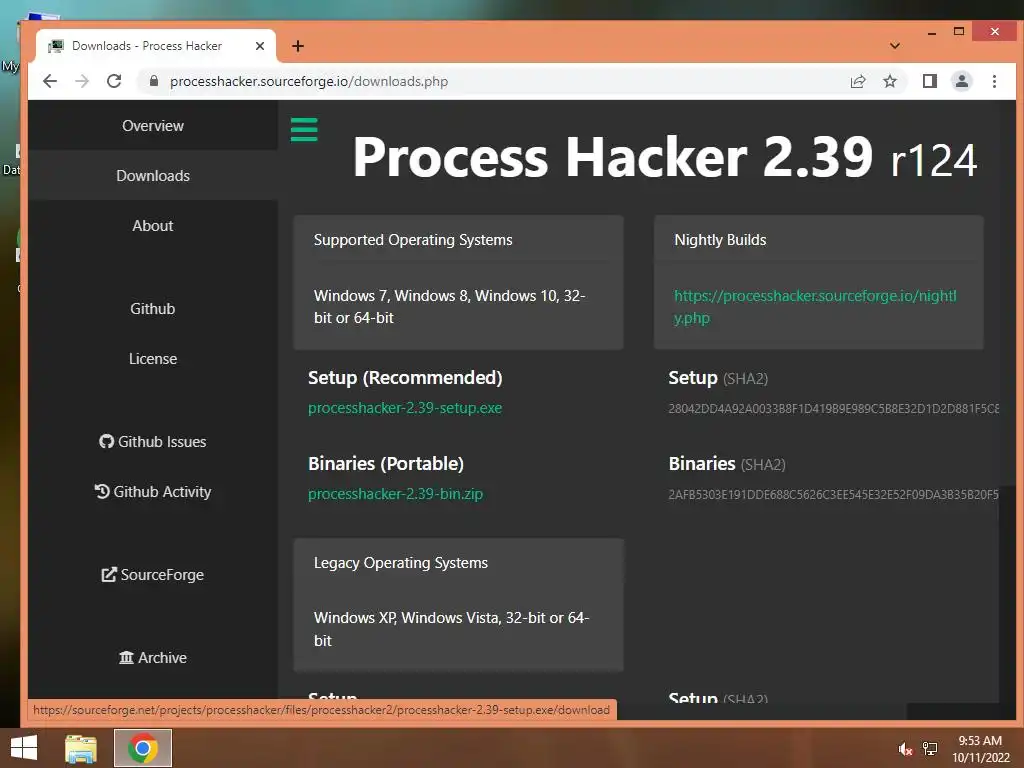
Task: Open the SourceForge external link
Action: coord(153,575)
